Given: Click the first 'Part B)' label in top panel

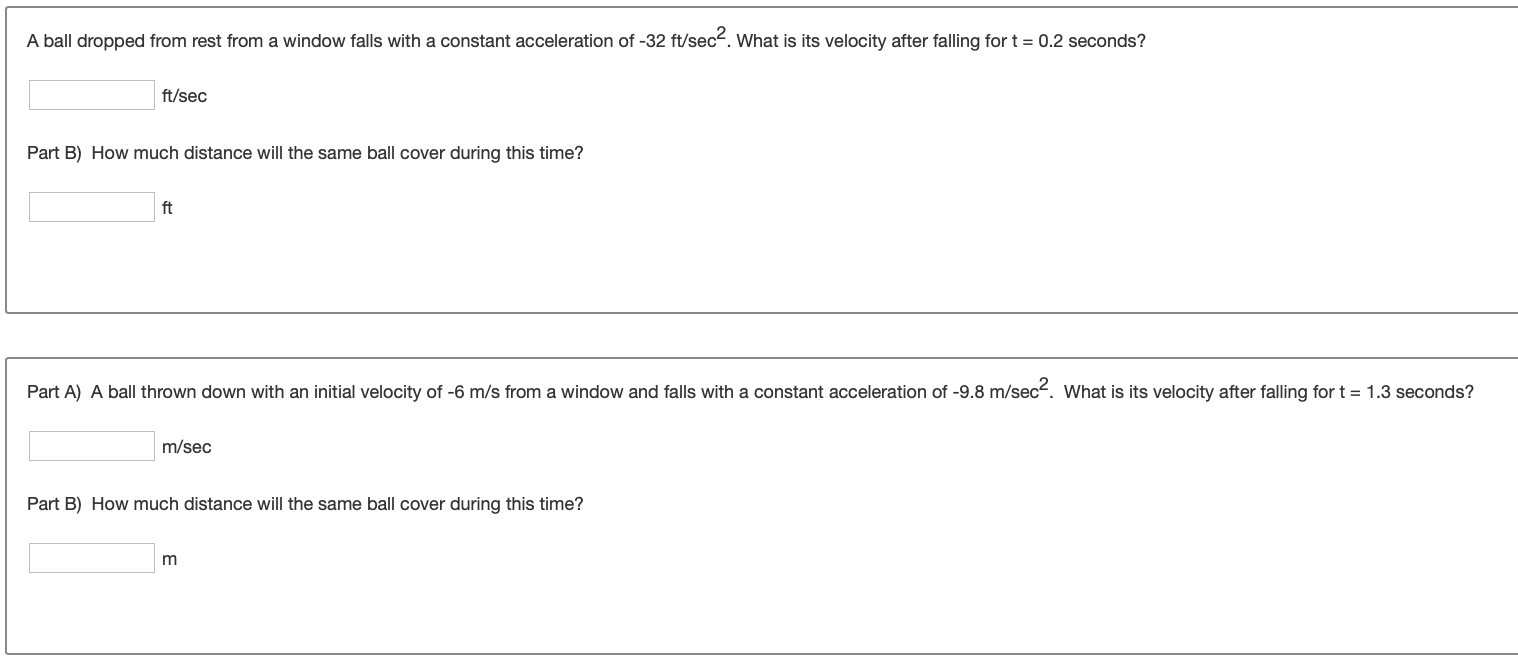Looking at the screenshot, I should [55, 154].
